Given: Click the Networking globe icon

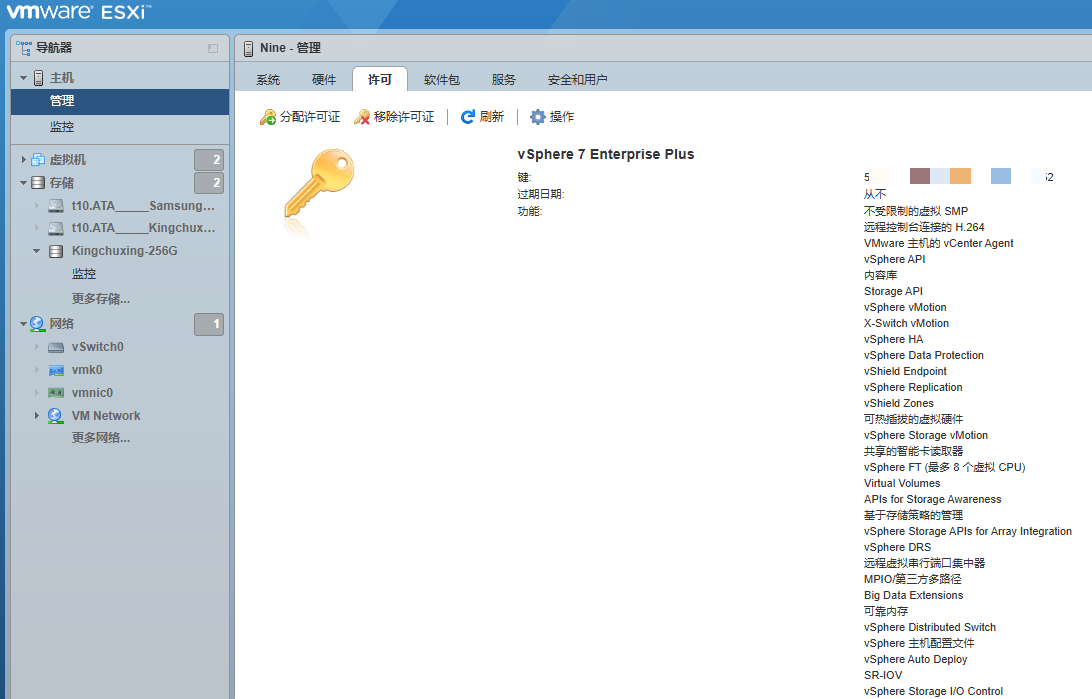Looking at the screenshot, I should tap(38, 324).
